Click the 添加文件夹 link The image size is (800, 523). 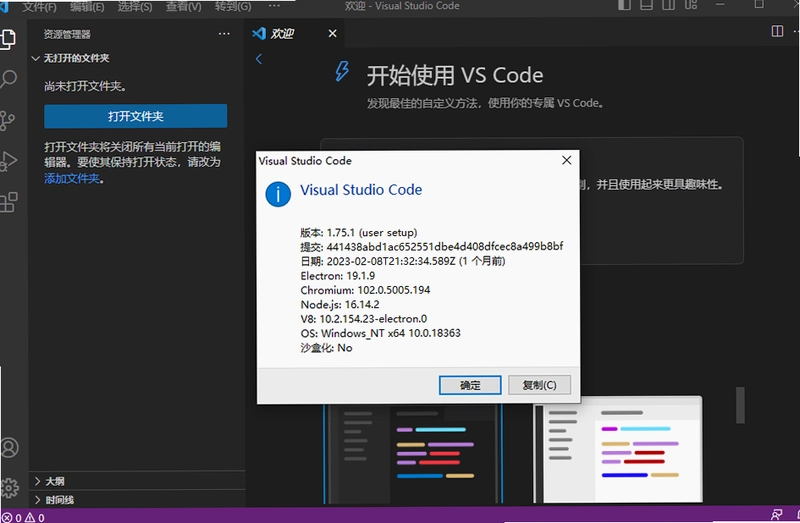pyautogui.click(x=72, y=179)
